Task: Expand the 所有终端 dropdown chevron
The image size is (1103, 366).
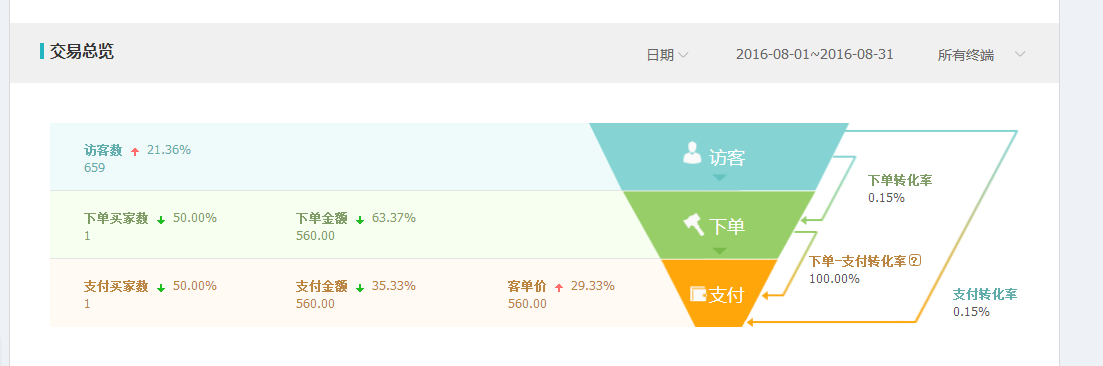Action: point(1020,54)
